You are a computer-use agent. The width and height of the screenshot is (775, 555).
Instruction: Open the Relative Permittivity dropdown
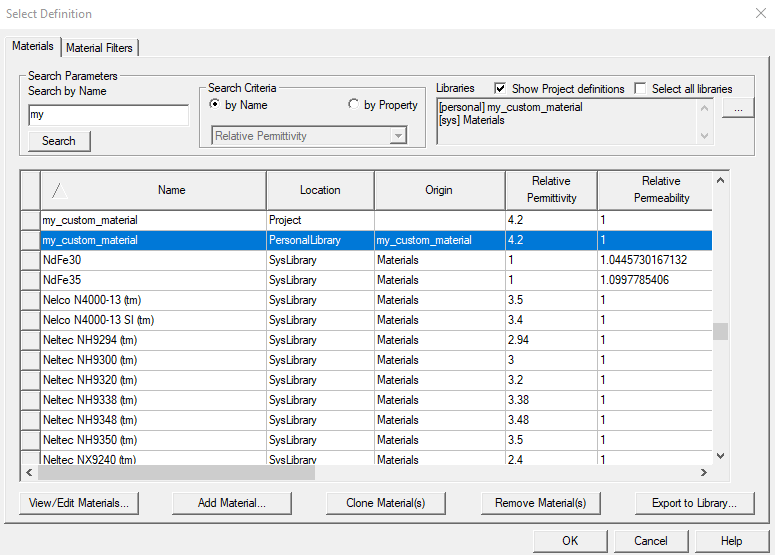[398, 136]
